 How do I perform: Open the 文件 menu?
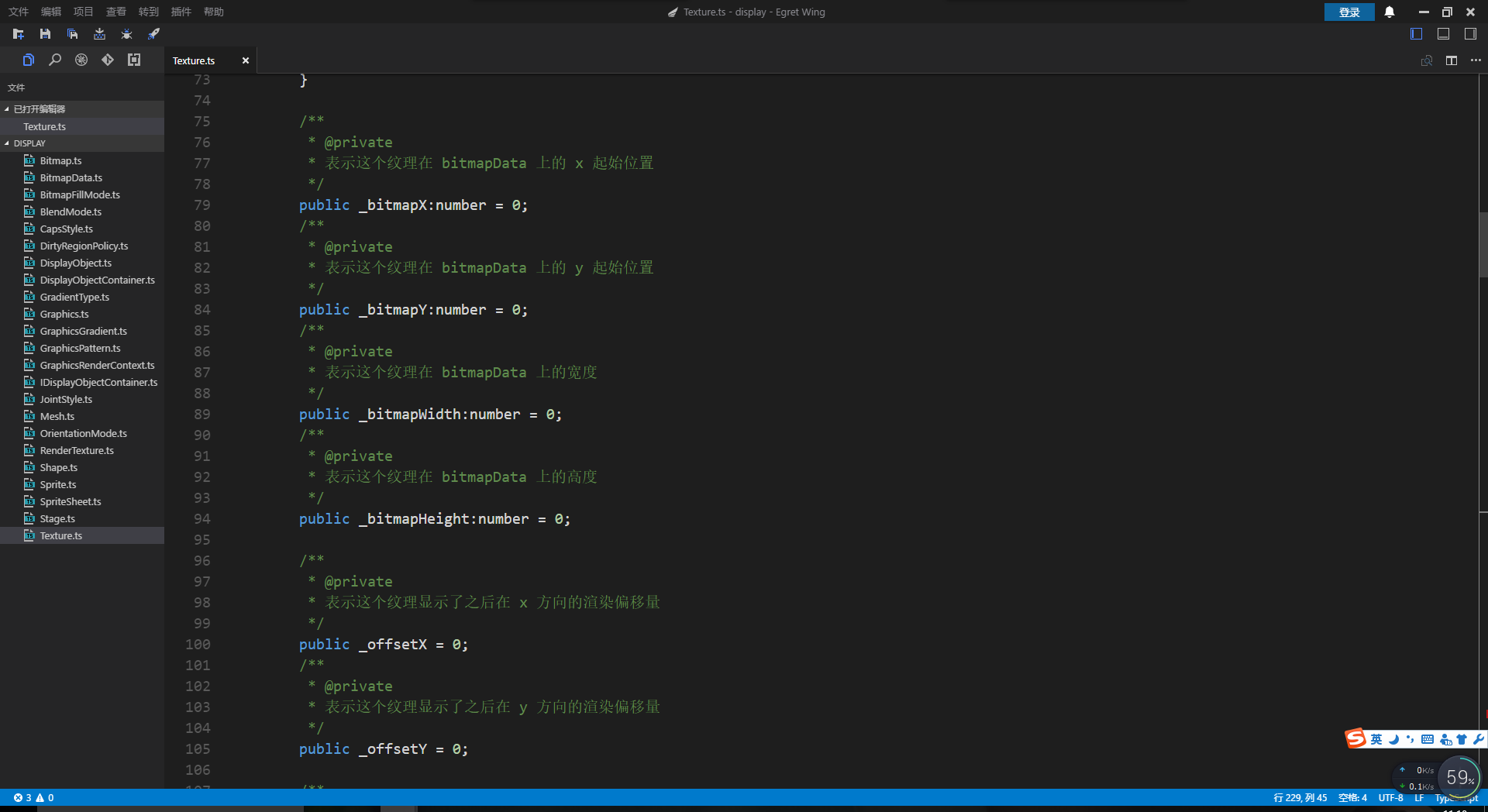(19, 12)
